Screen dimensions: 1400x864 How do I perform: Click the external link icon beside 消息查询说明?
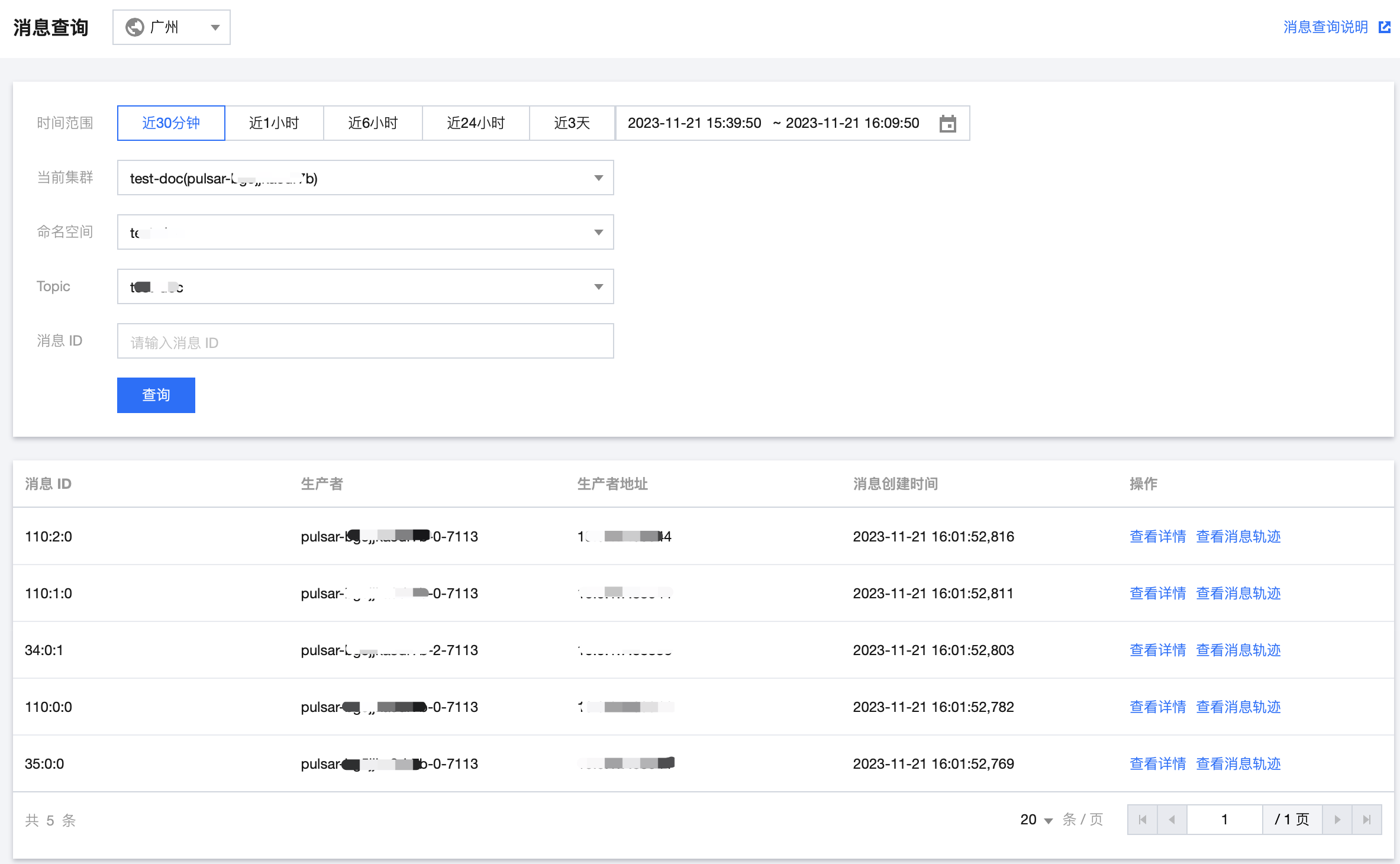[1385, 27]
